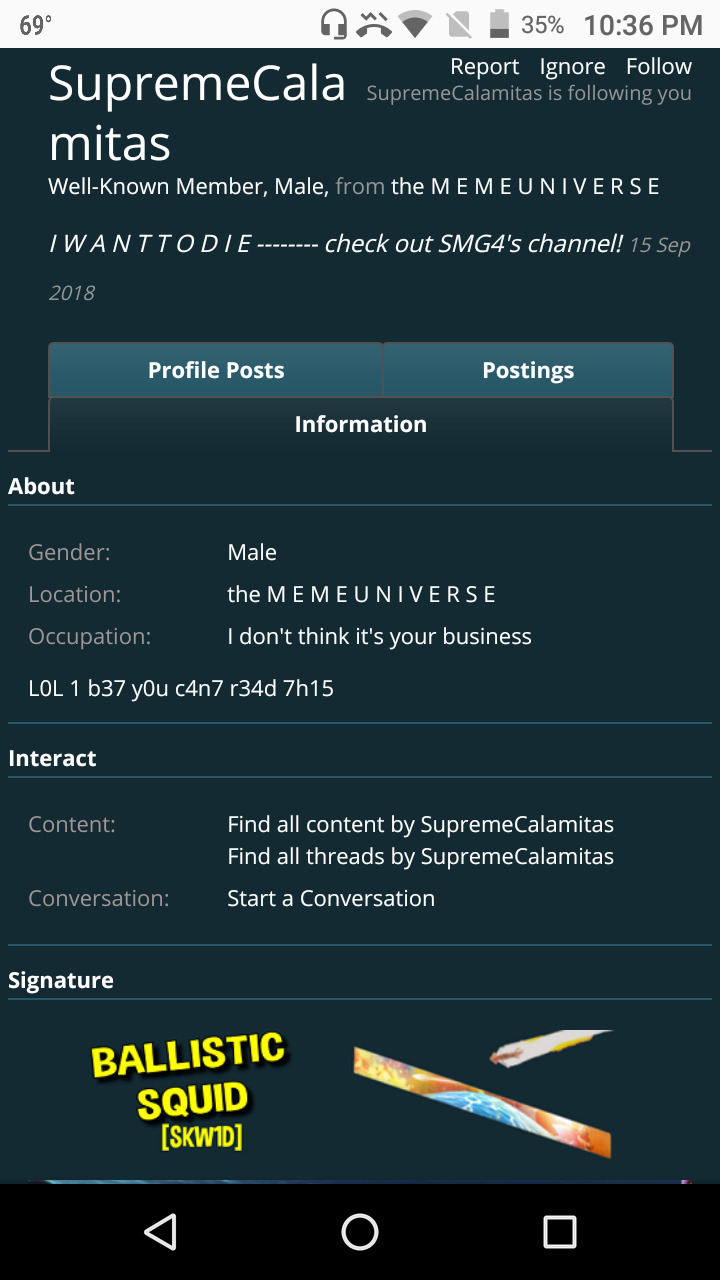Tap the no-SIM card status icon
The image size is (720, 1280).
click(x=458, y=24)
